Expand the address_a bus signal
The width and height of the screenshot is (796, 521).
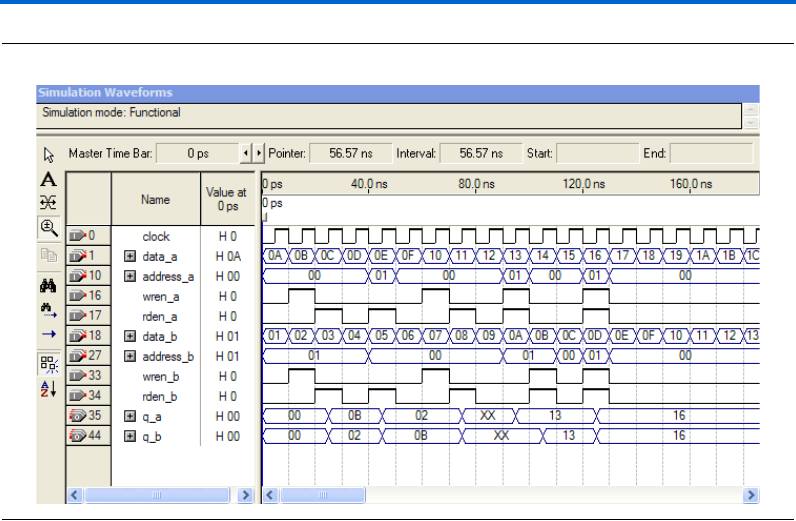pos(129,276)
